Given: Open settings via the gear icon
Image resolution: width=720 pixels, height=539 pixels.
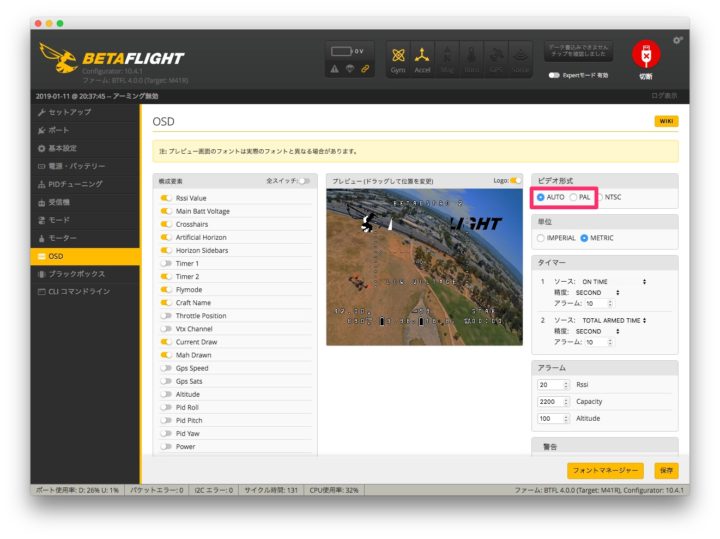Looking at the screenshot, I should 678,40.
